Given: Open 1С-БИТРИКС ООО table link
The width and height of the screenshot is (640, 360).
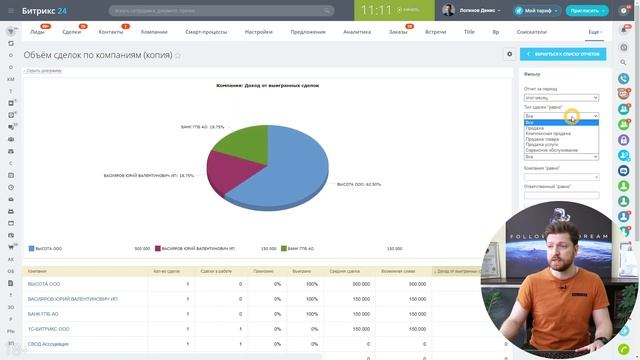Looking at the screenshot, I should [49, 329].
